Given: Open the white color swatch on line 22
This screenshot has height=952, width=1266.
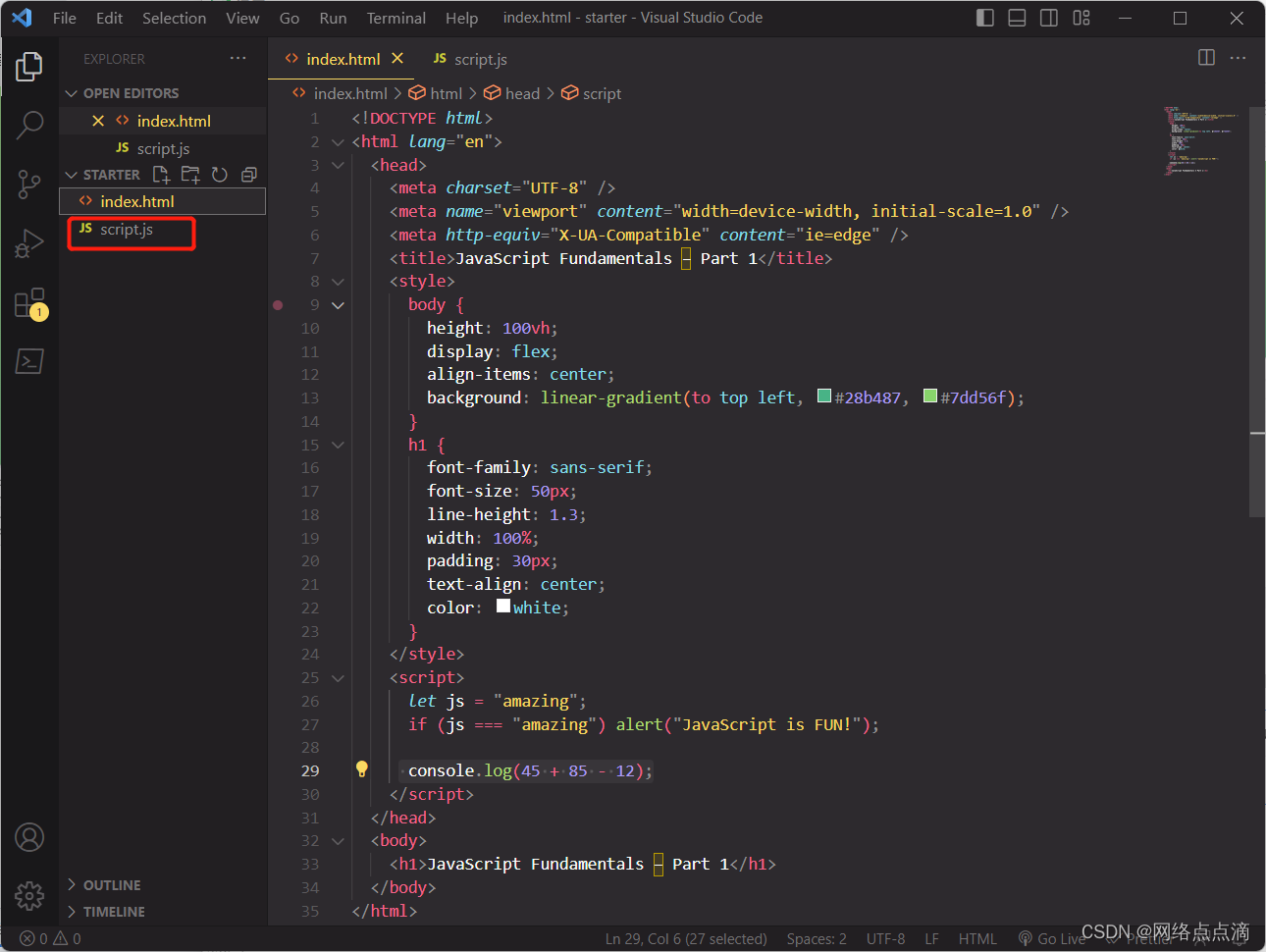Looking at the screenshot, I should (x=503, y=606).
